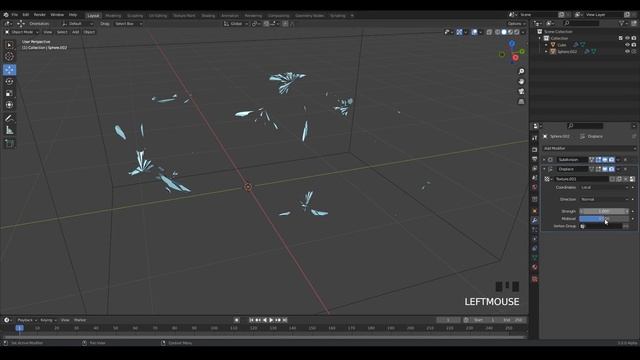Hide Sphere.002 in viewport with eye icon
Image resolution: width=640 pixels, height=360 pixels.
pos(627,52)
